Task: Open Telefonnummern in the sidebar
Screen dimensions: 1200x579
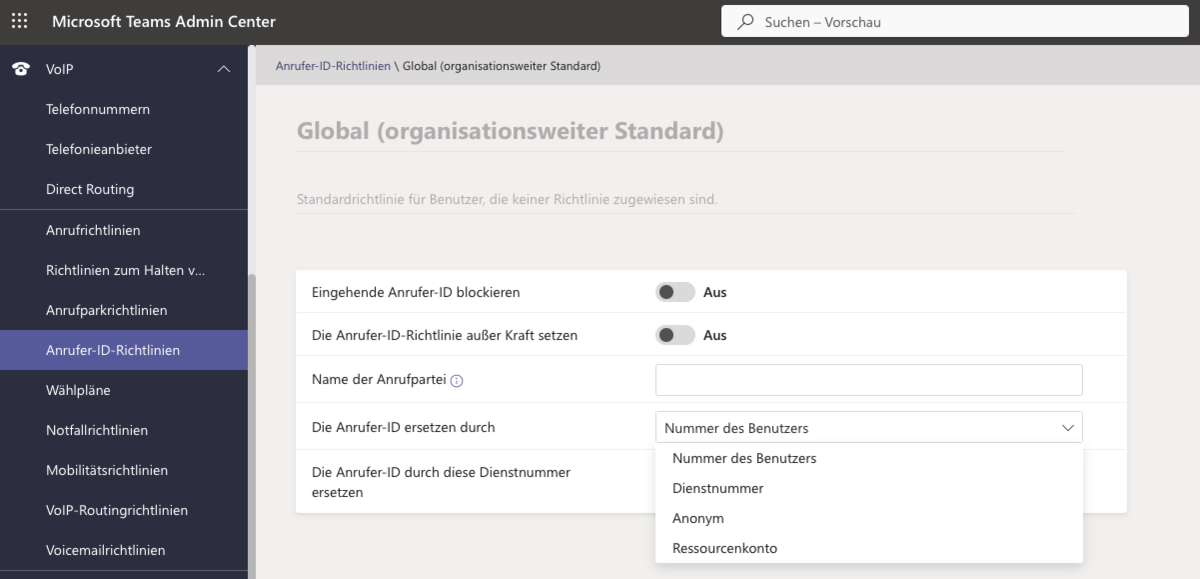Action: tap(98, 109)
